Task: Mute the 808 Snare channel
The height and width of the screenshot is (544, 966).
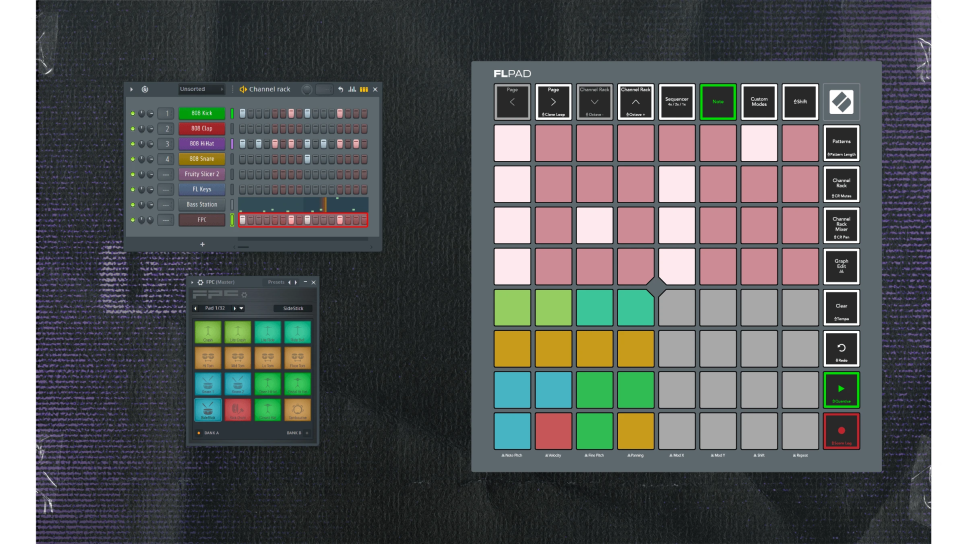Action: pyautogui.click(x=132, y=159)
